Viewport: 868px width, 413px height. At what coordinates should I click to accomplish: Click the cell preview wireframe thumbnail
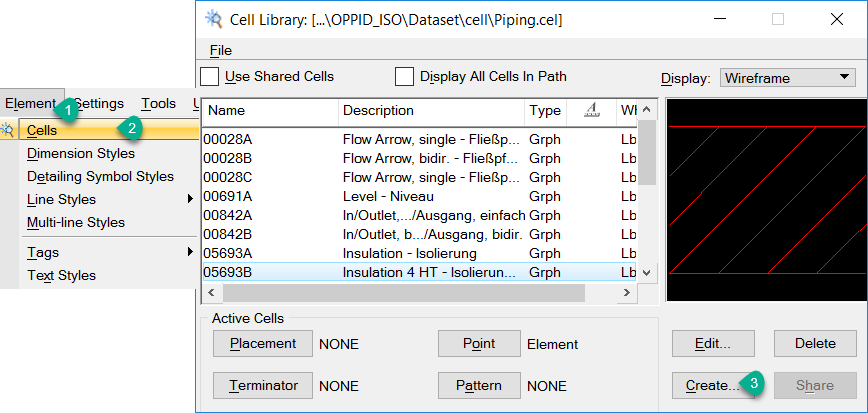pyautogui.click(x=766, y=199)
